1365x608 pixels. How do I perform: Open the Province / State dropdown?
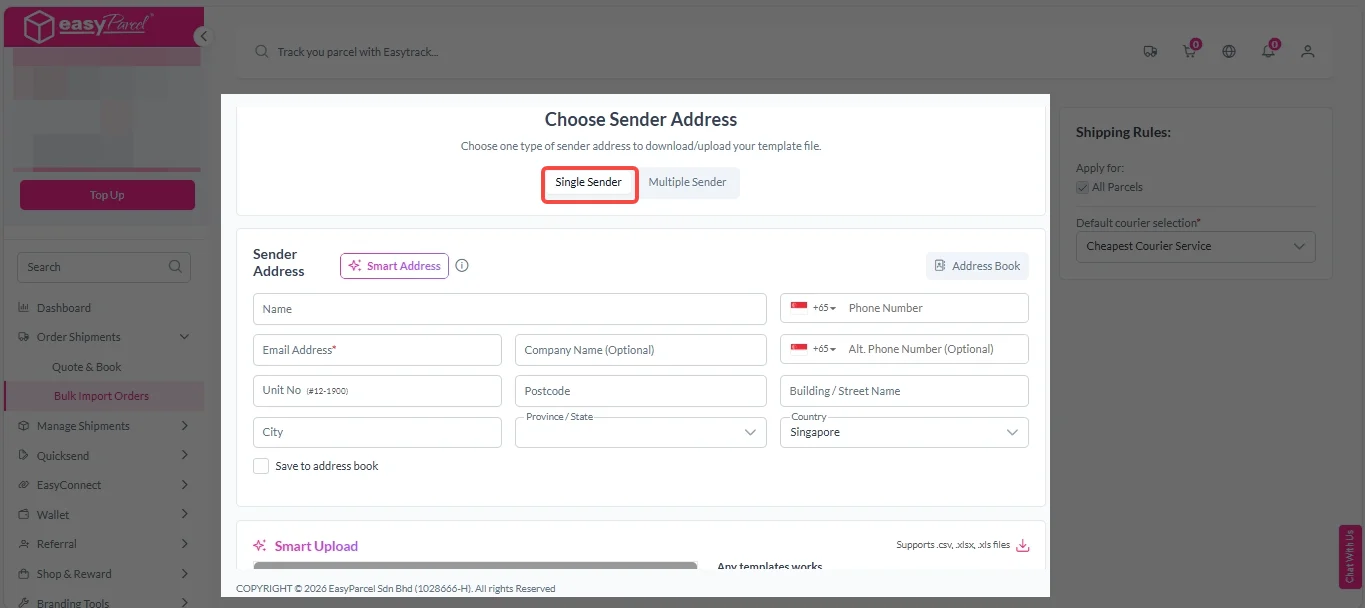pos(640,432)
